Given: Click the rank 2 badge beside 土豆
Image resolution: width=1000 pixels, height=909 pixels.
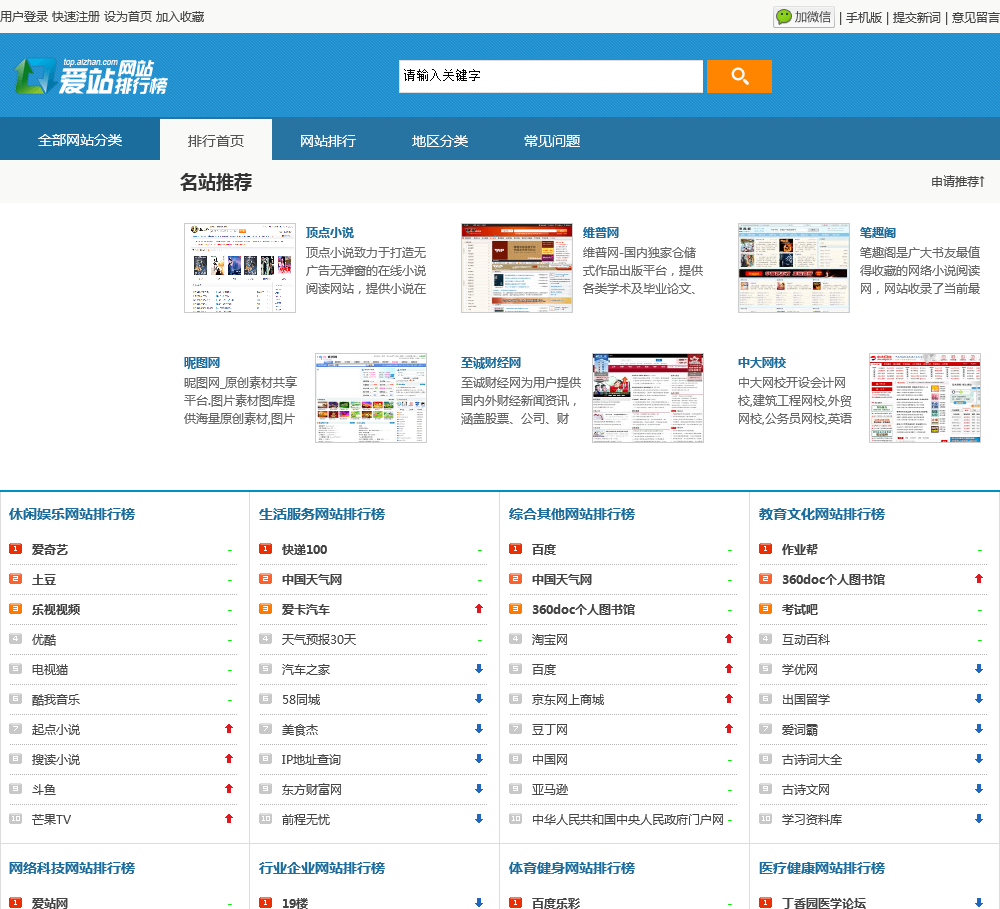Looking at the screenshot, I should coord(16,579).
